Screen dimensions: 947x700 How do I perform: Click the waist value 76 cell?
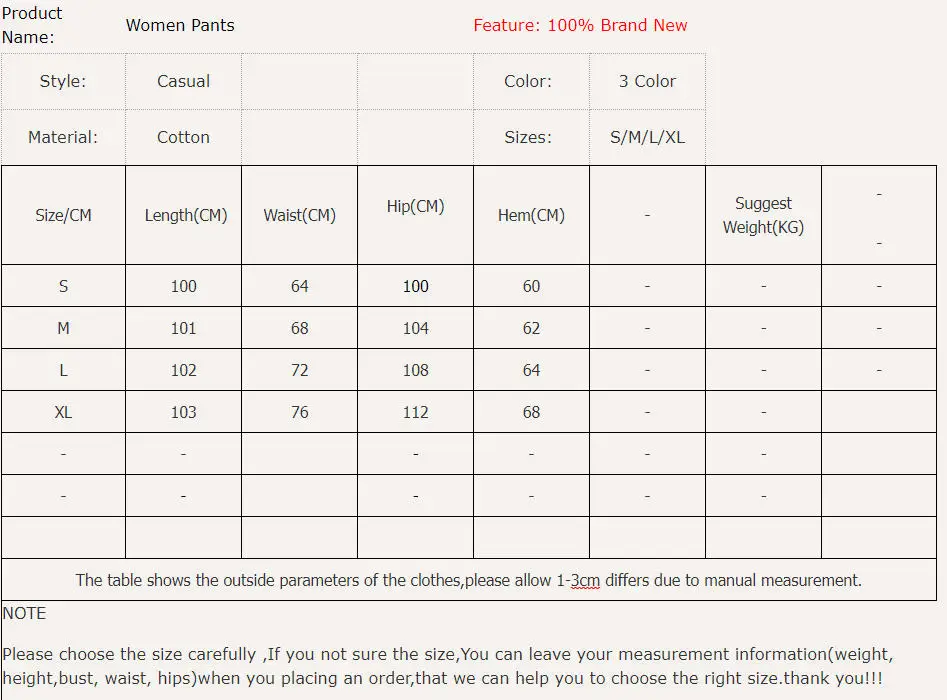[x=299, y=412]
